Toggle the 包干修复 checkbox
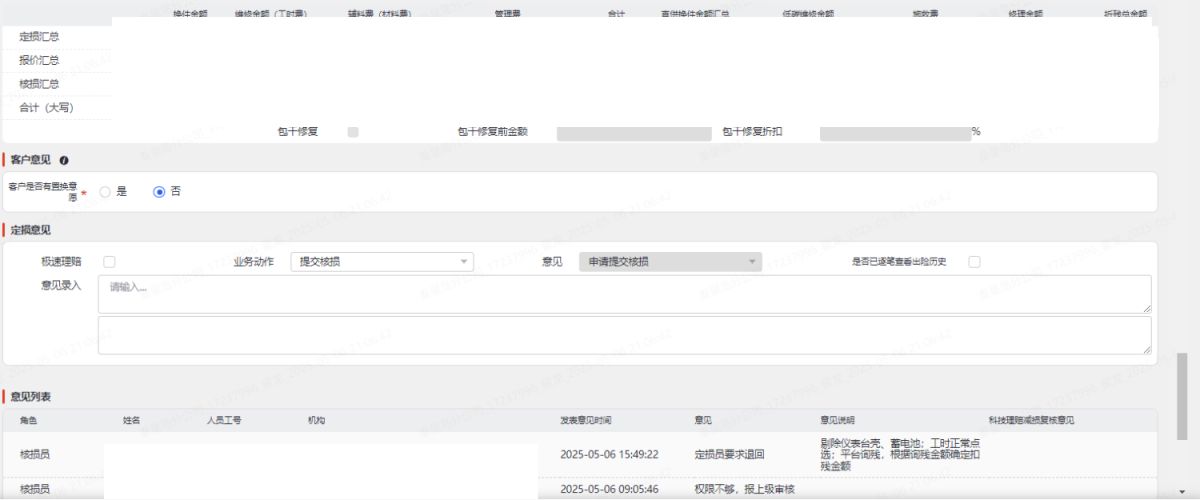 (x=353, y=132)
